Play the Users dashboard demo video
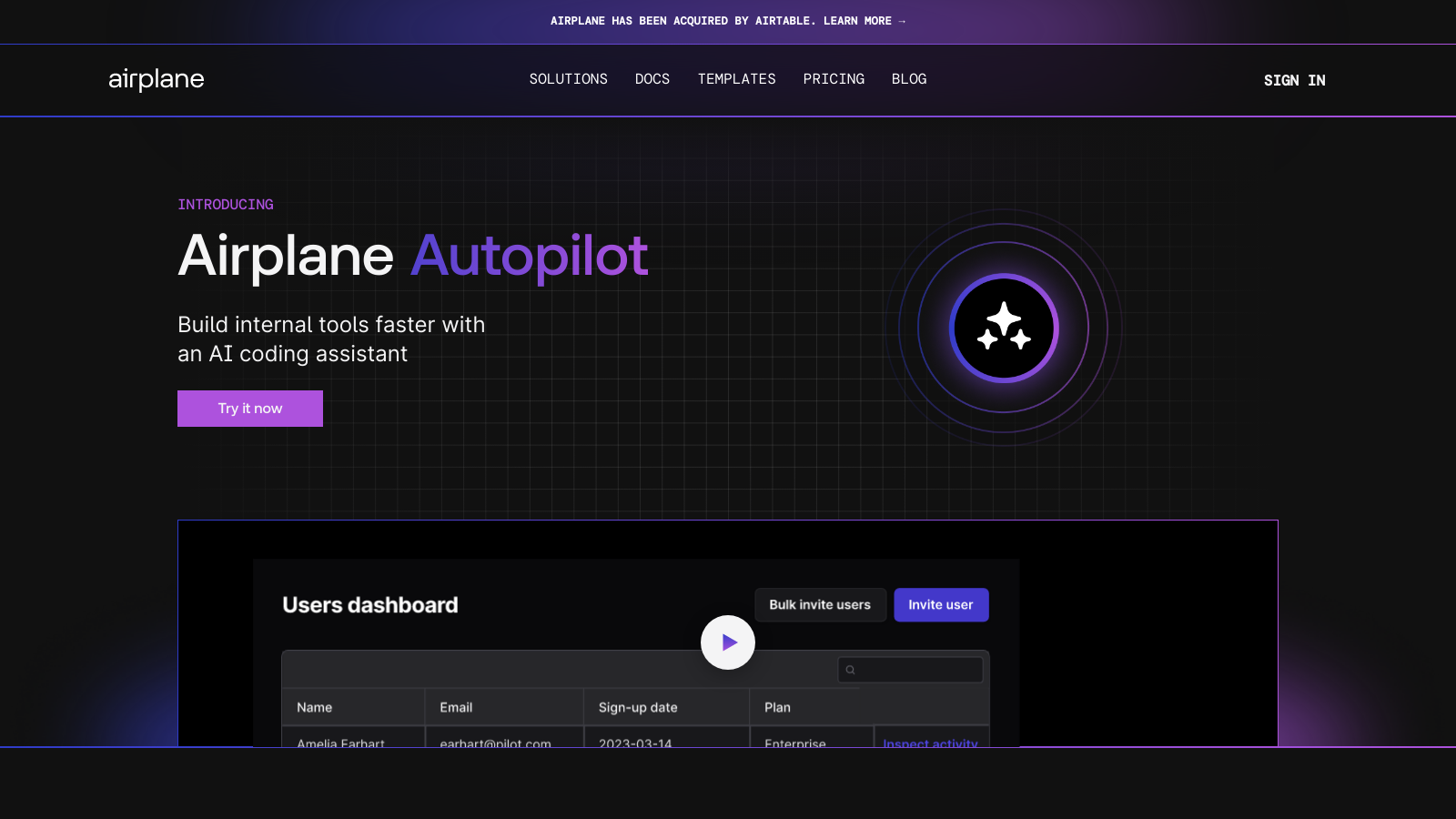1456x819 pixels. pos(728,642)
